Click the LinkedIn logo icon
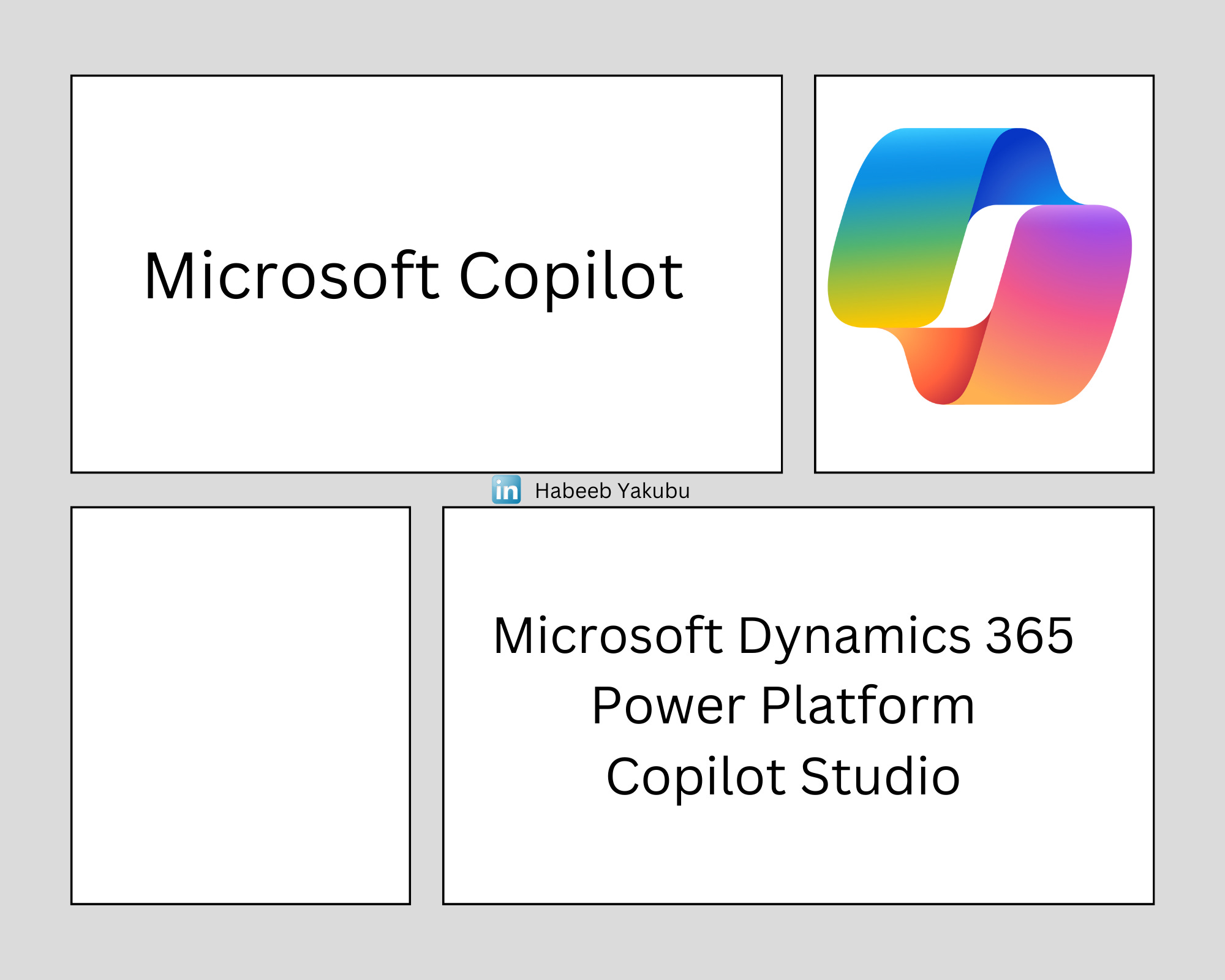Image resolution: width=1225 pixels, height=980 pixels. pos(506,489)
